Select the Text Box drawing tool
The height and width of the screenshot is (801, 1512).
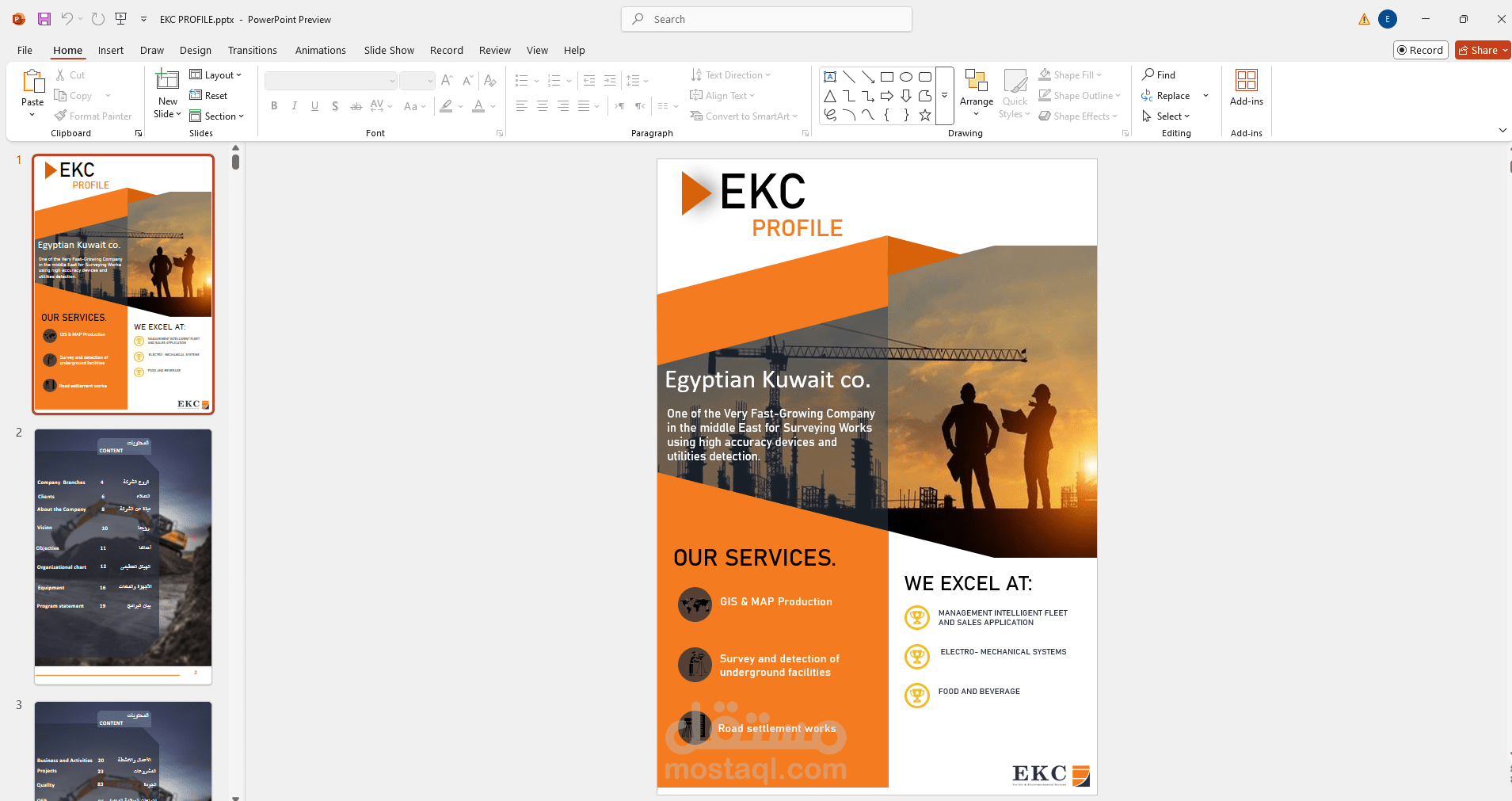point(830,76)
